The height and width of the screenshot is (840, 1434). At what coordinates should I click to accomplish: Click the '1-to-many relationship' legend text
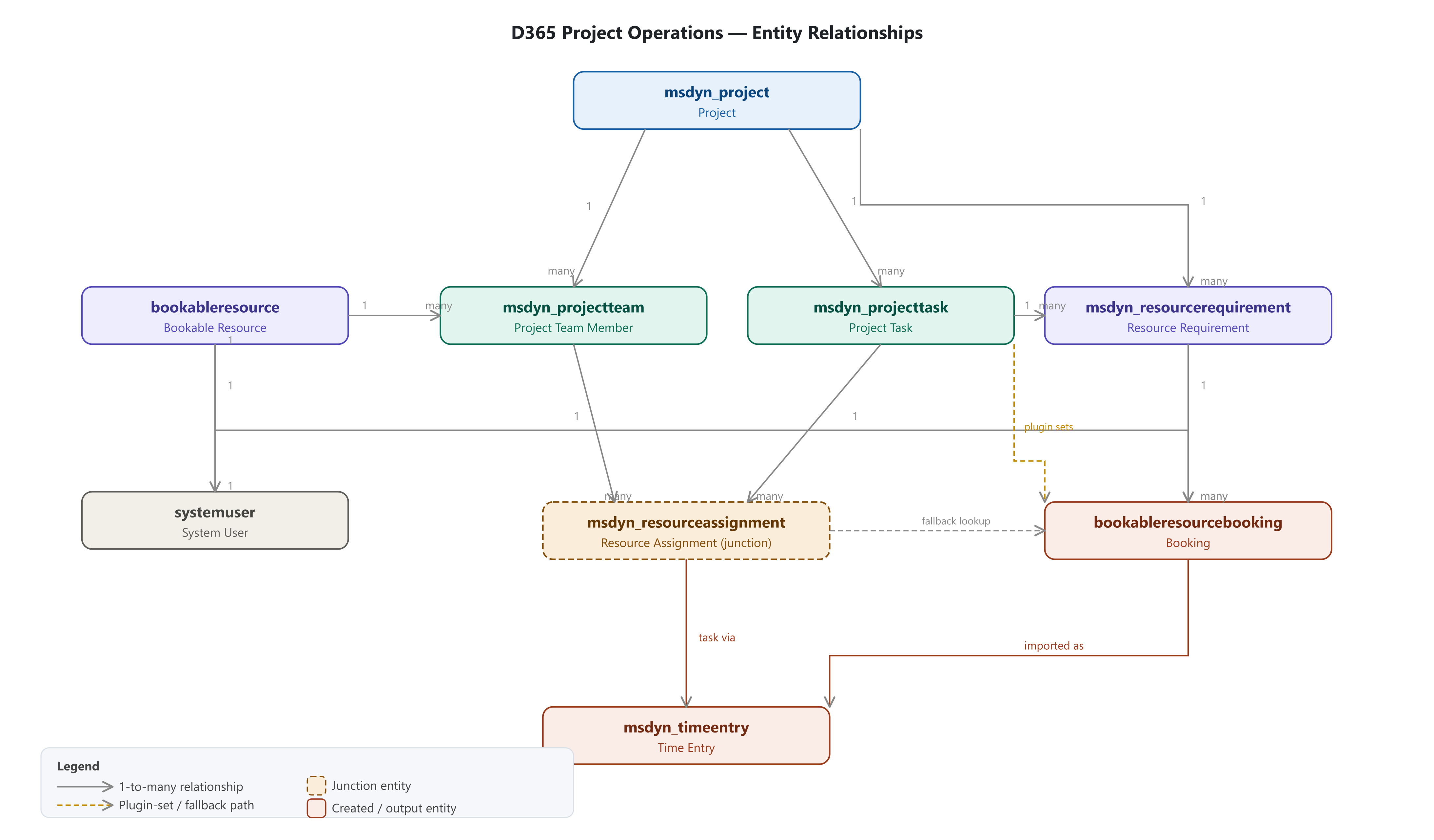180,787
